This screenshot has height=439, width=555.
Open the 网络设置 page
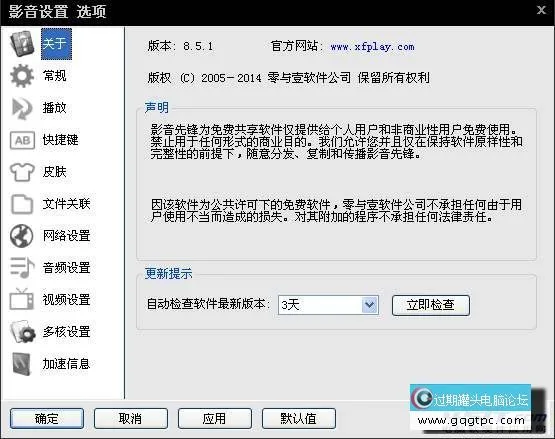click(67, 236)
